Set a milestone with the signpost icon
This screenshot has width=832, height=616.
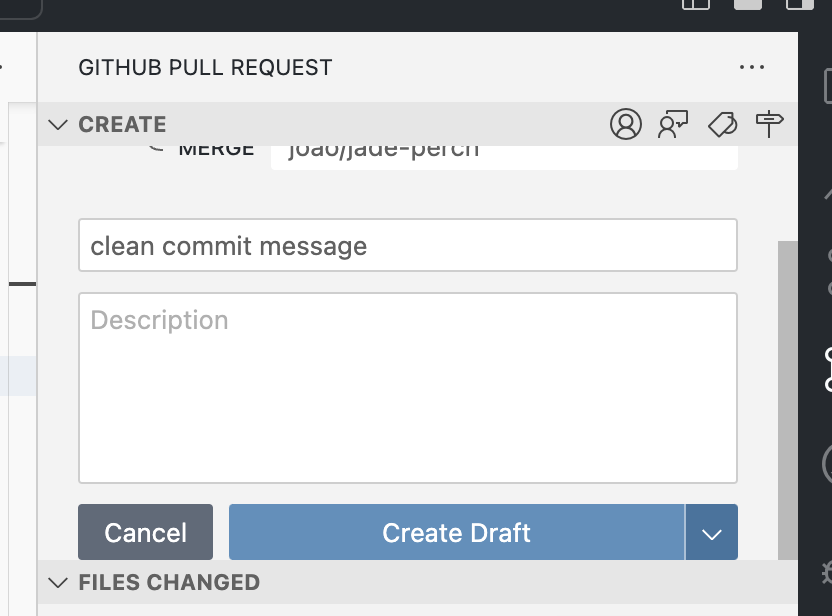pyautogui.click(x=768, y=124)
